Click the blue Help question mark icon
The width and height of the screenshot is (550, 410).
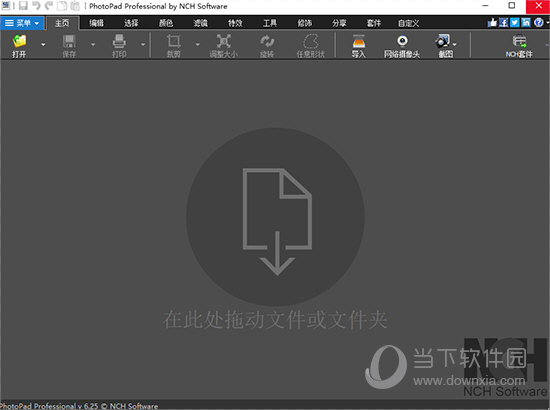538,23
